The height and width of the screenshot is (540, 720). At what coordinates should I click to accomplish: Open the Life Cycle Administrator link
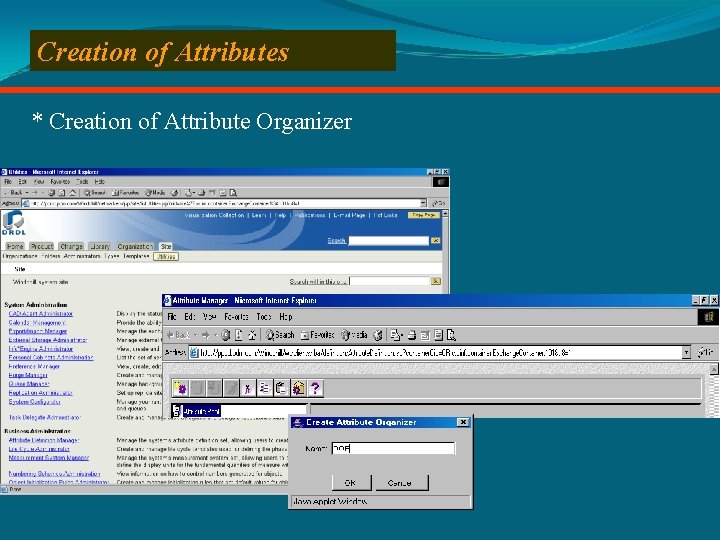coord(39,449)
